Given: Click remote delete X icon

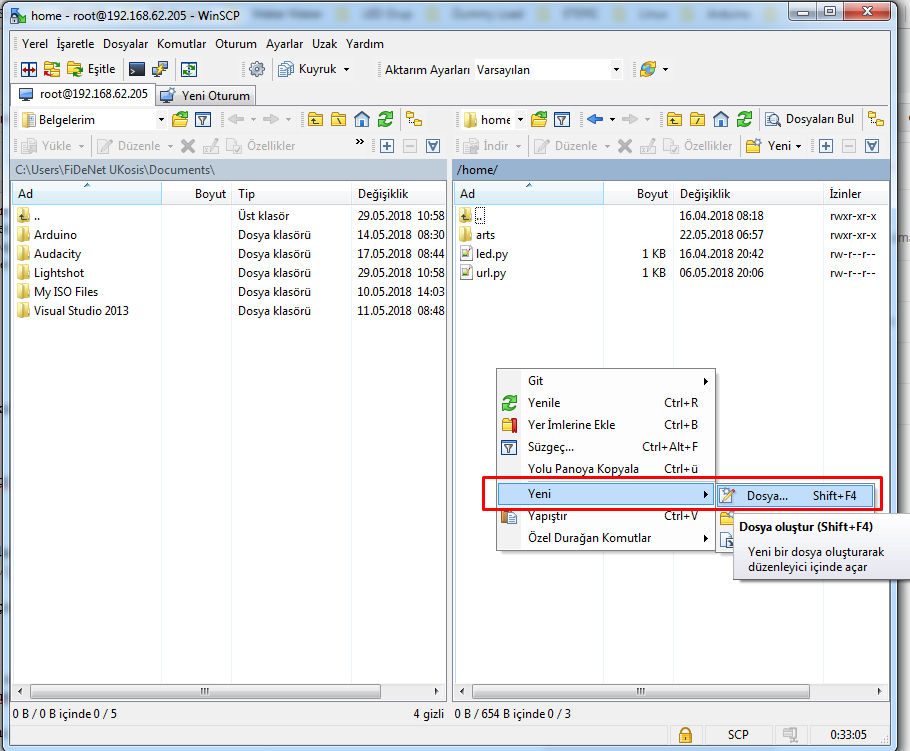Looking at the screenshot, I should (625, 146).
